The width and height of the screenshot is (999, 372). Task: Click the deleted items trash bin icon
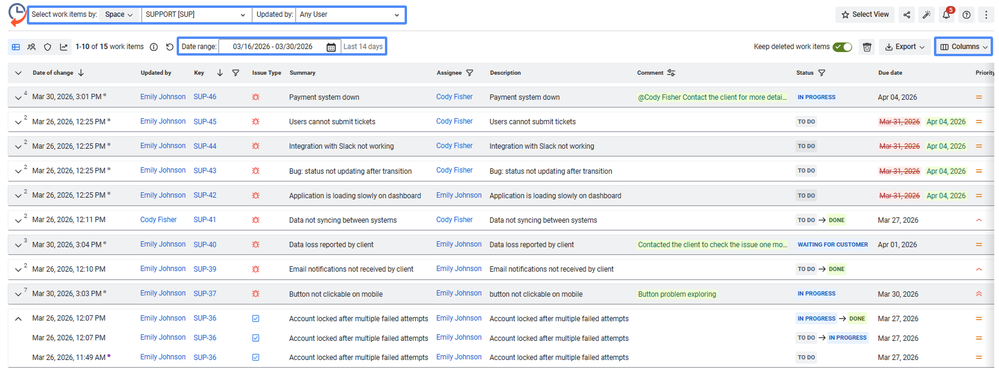coord(866,46)
